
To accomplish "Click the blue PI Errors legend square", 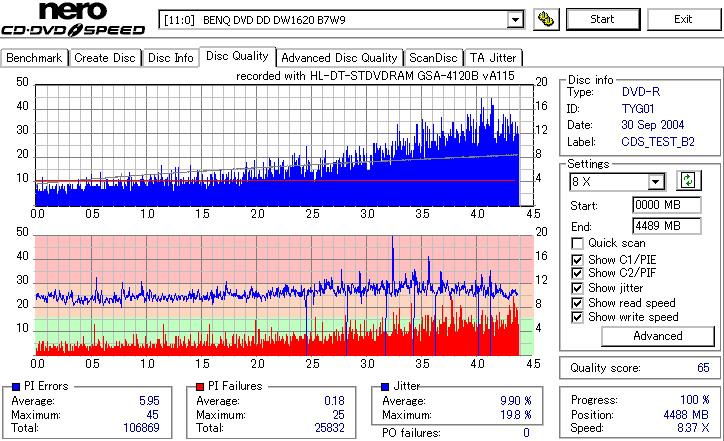I will click(16, 387).
